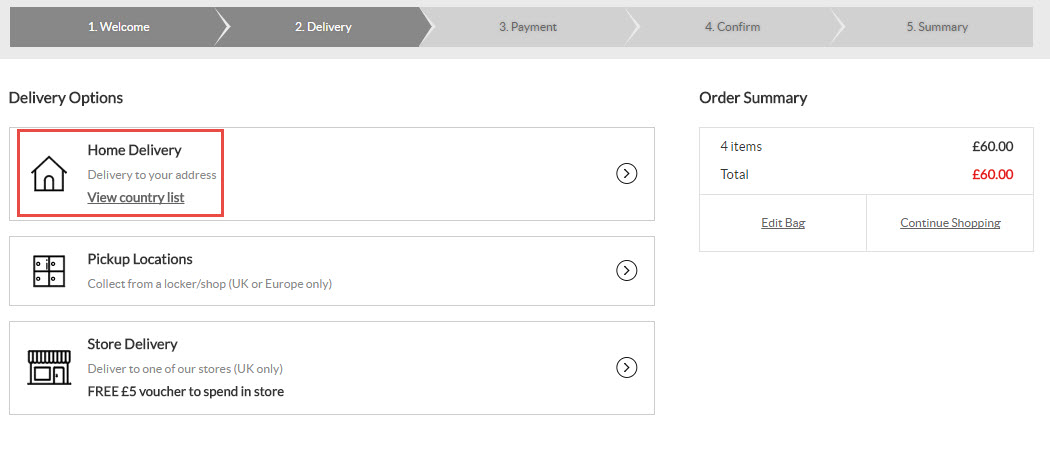Choose Store Delivery using its arrow circle

[x=626, y=368]
